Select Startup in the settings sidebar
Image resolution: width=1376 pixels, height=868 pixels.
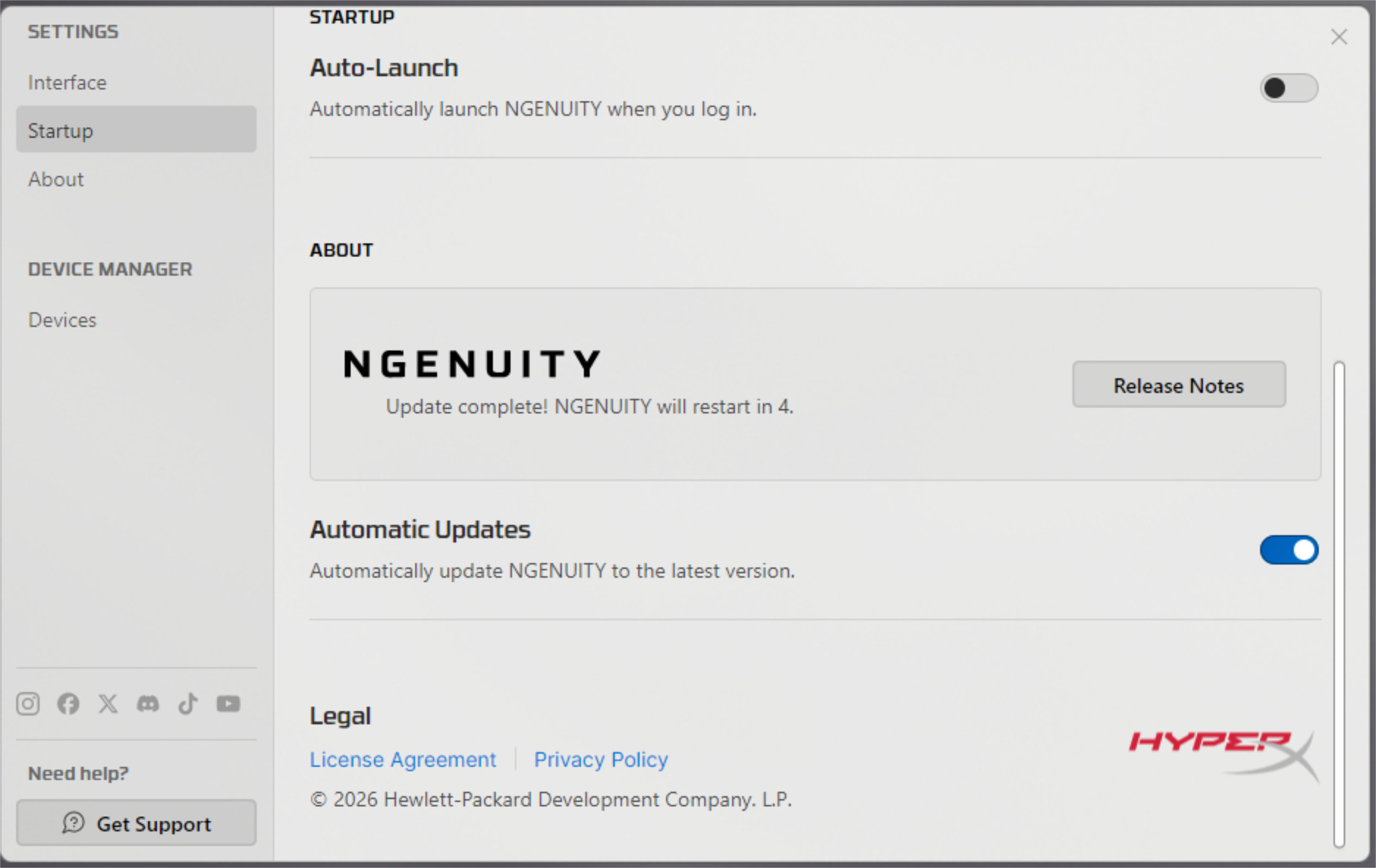point(136,130)
